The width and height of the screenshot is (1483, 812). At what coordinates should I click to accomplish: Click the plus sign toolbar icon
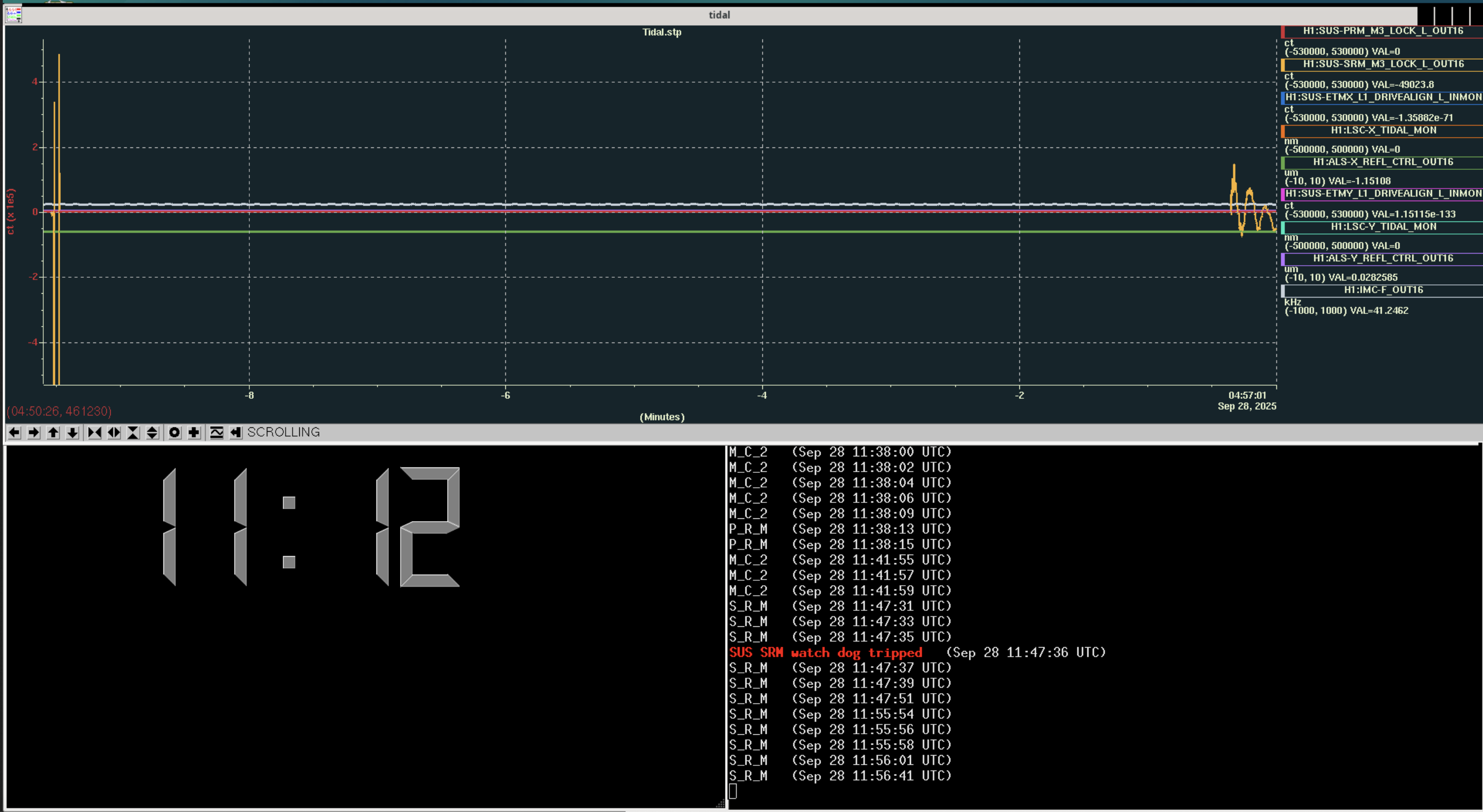194,432
